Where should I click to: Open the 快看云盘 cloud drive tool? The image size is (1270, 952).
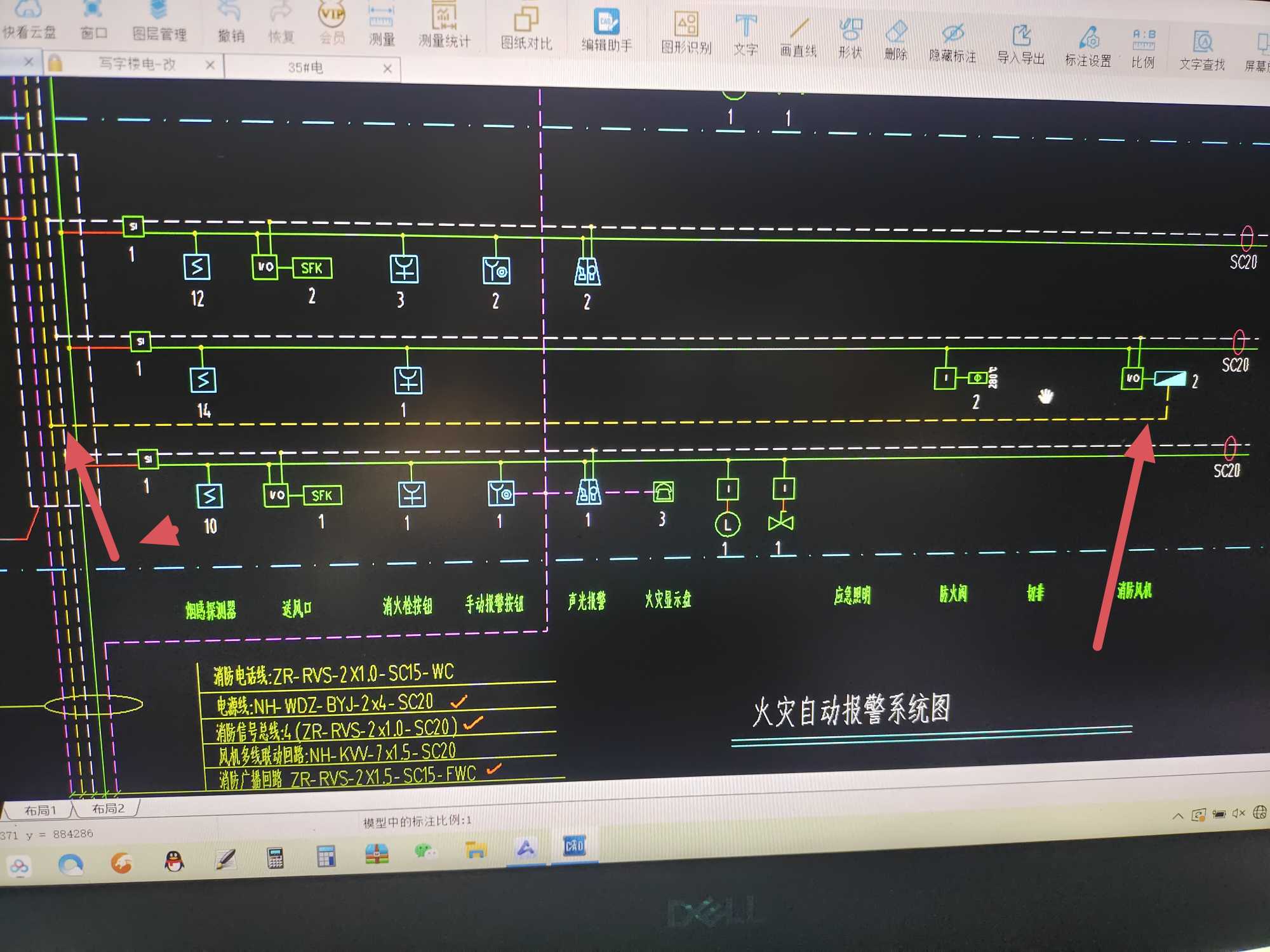29,19
